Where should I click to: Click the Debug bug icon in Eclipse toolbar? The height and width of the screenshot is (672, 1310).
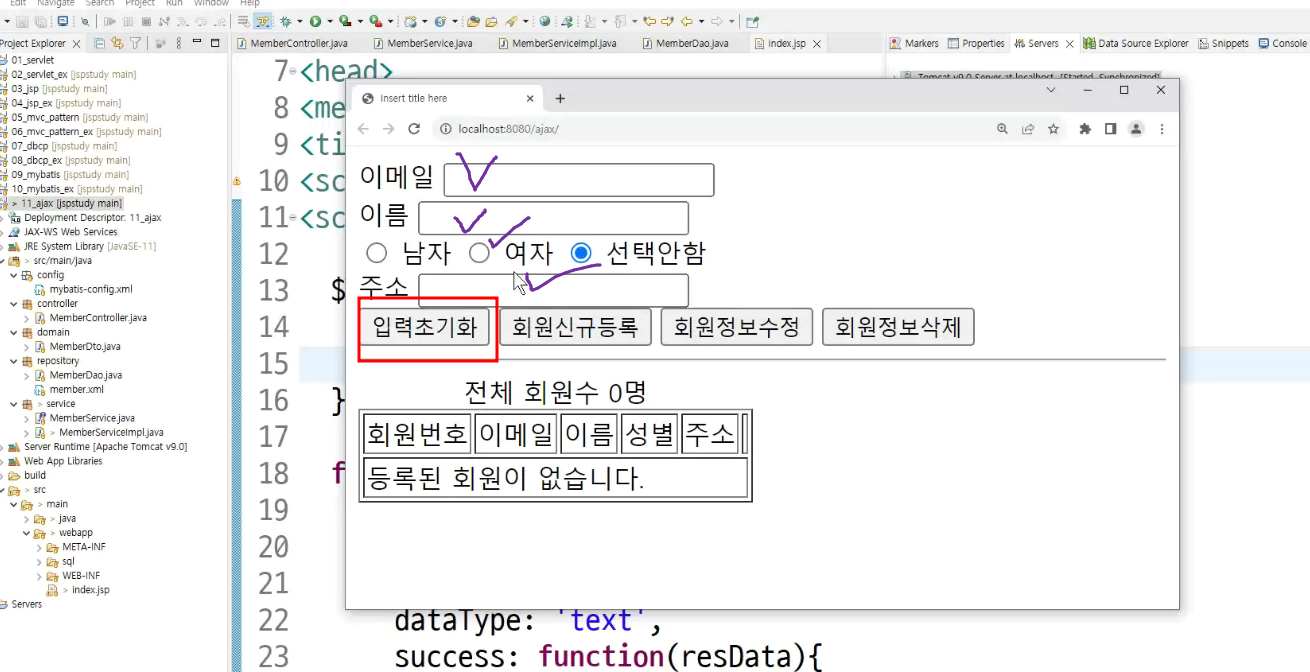point(285,21)
